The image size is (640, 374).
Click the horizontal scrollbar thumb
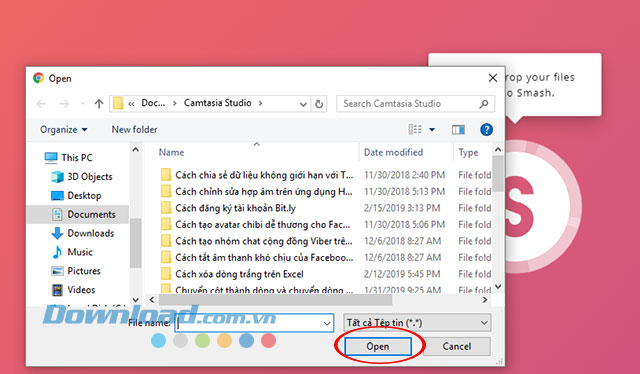[275, 300]
